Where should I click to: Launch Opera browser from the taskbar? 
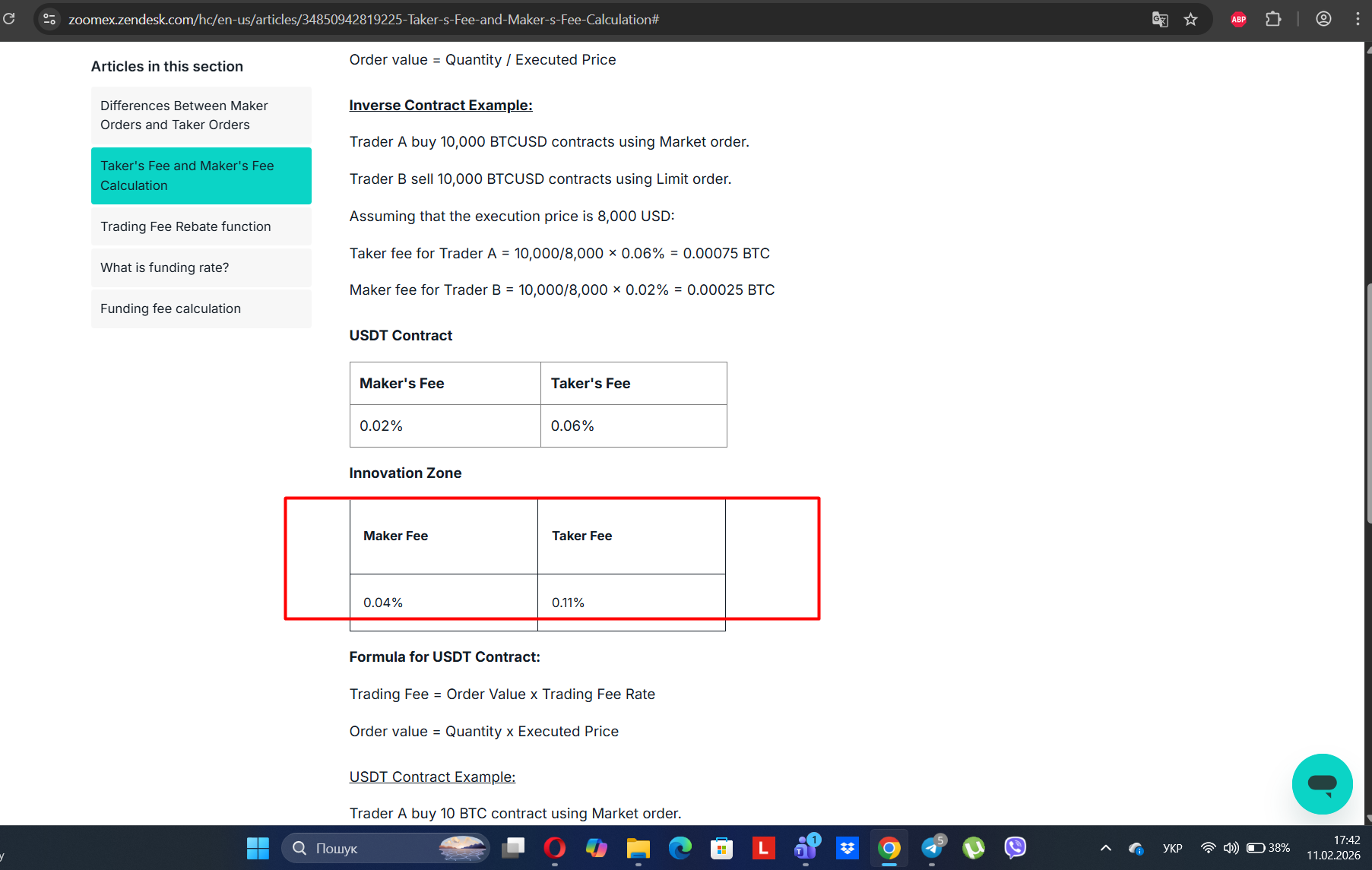(x=555, y=848)
